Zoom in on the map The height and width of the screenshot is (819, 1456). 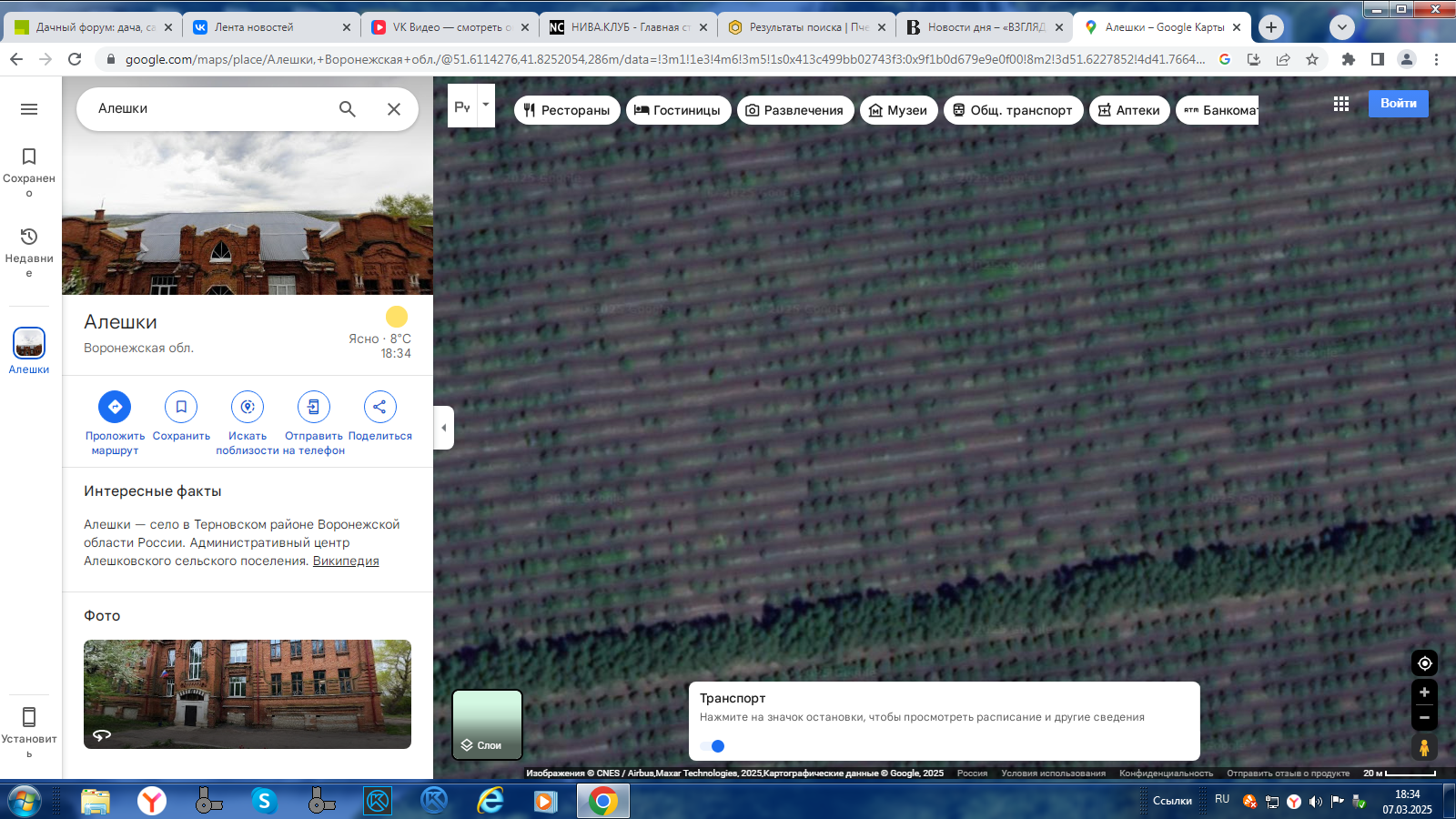coord(1424,693)
